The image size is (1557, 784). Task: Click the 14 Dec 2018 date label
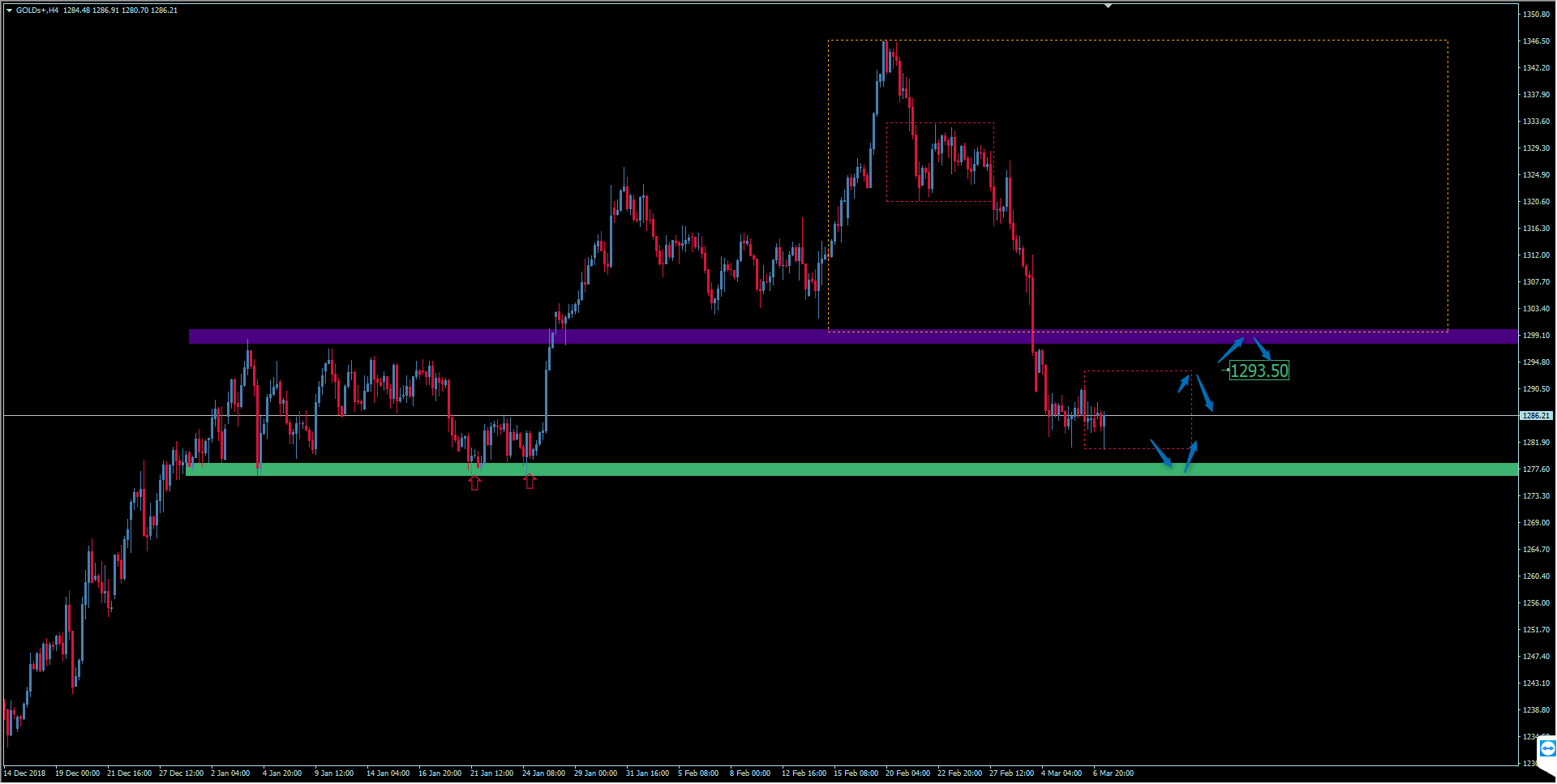25,773
